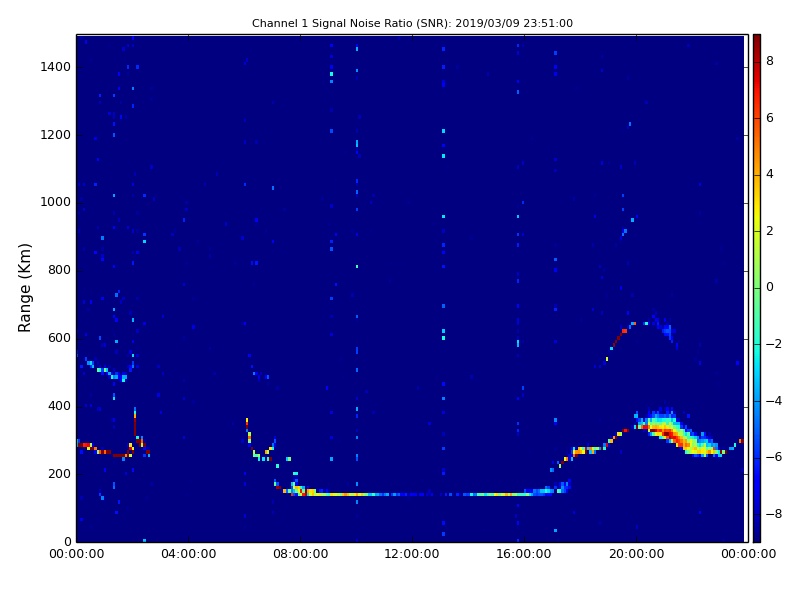Screen dimensions: 800x600
Task: Click the 1400 y-axis tick label
Action: tap(55, 67)
